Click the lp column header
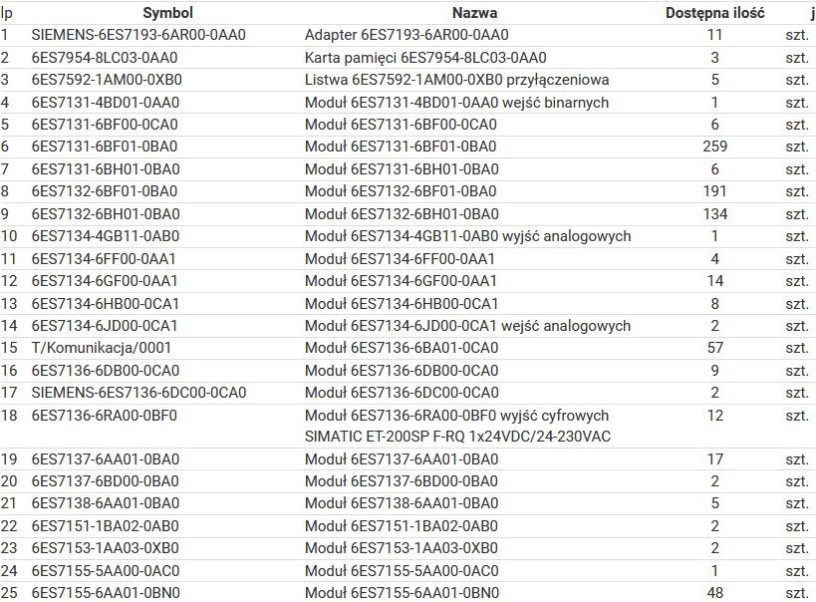This screenshot has width=816, height=602. pyautogui.click(x=6, y=14)
